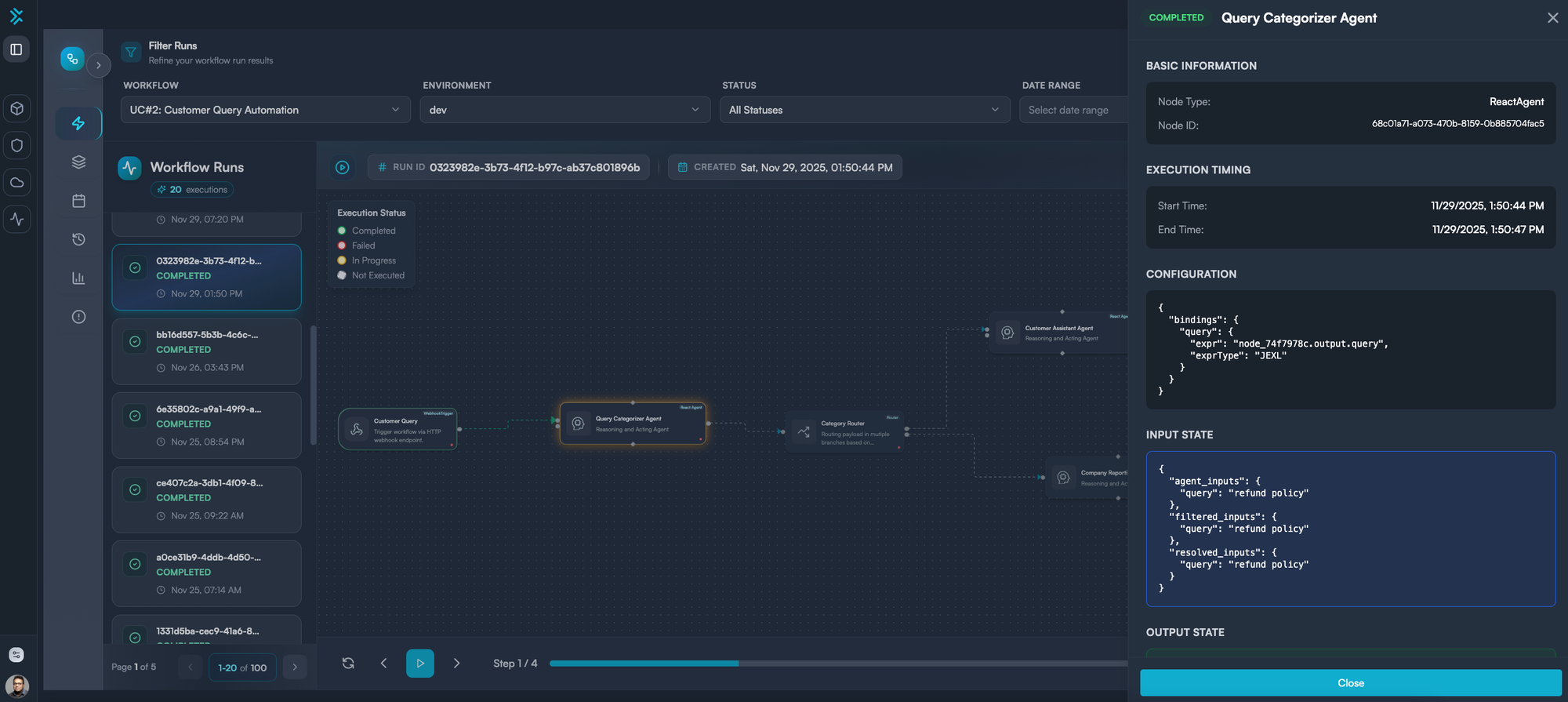The image size is (1568, 702).
Task: Click the Category Router node
Action: (845, 432)
